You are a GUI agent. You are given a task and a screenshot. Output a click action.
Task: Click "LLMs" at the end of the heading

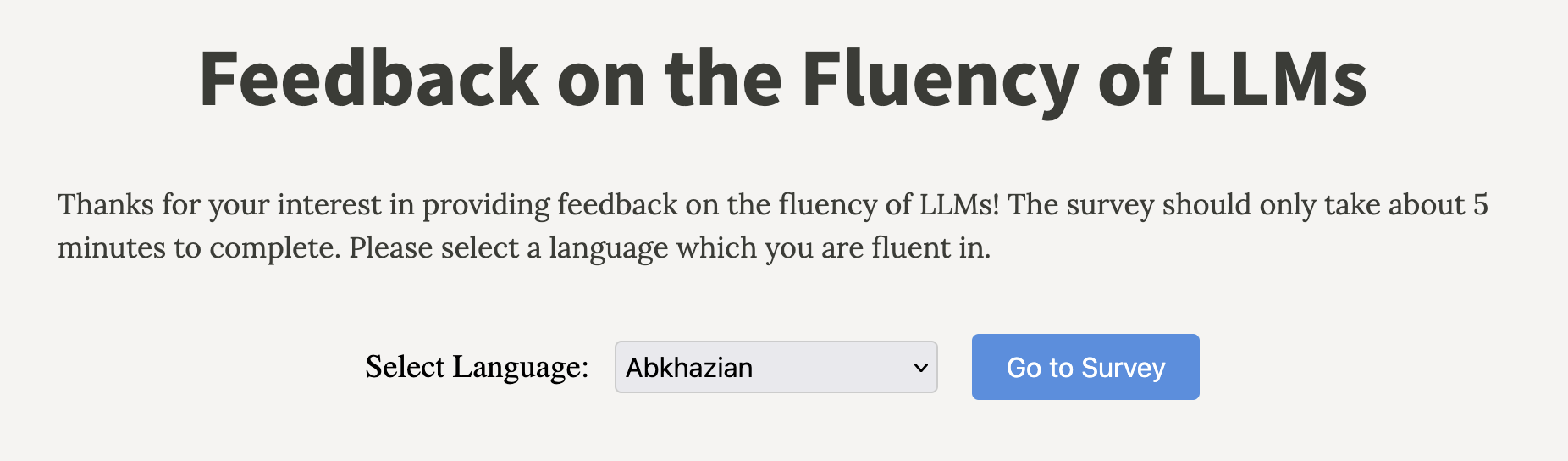pos(1277,79)
